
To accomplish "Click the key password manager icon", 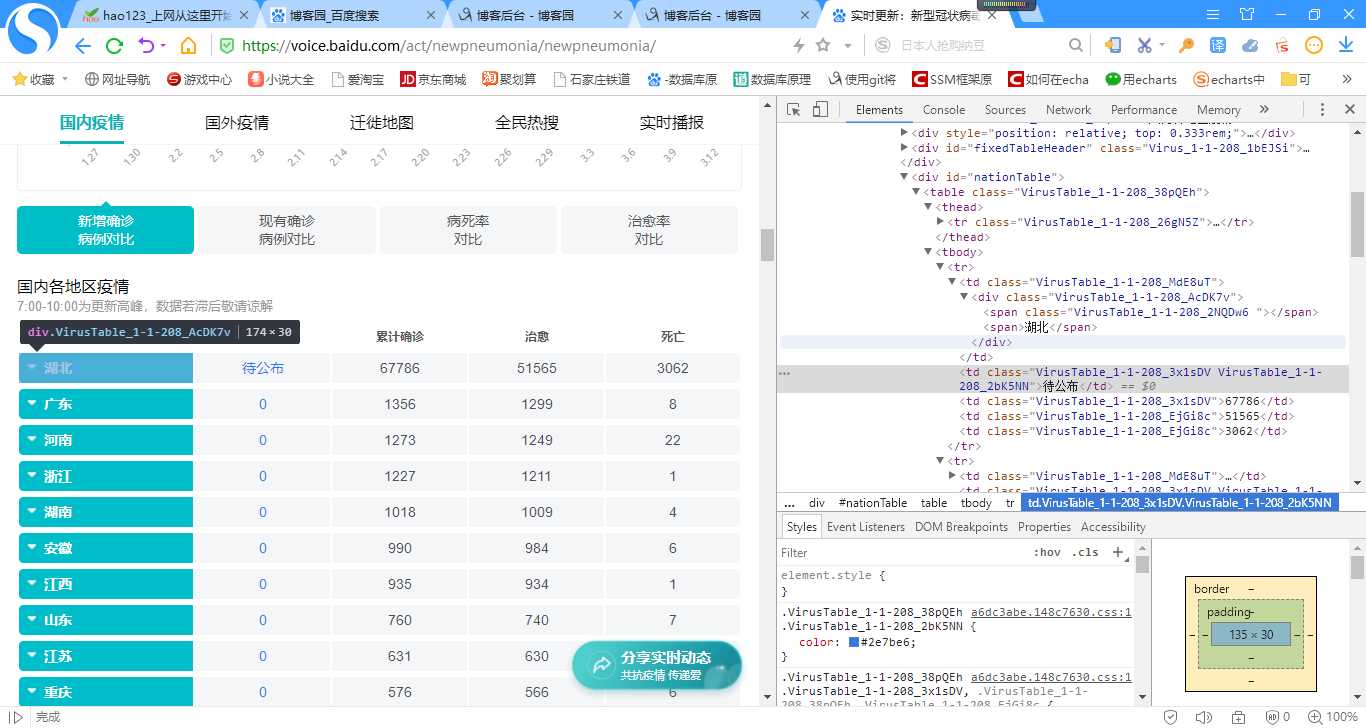I will (x=1187, y=45).
